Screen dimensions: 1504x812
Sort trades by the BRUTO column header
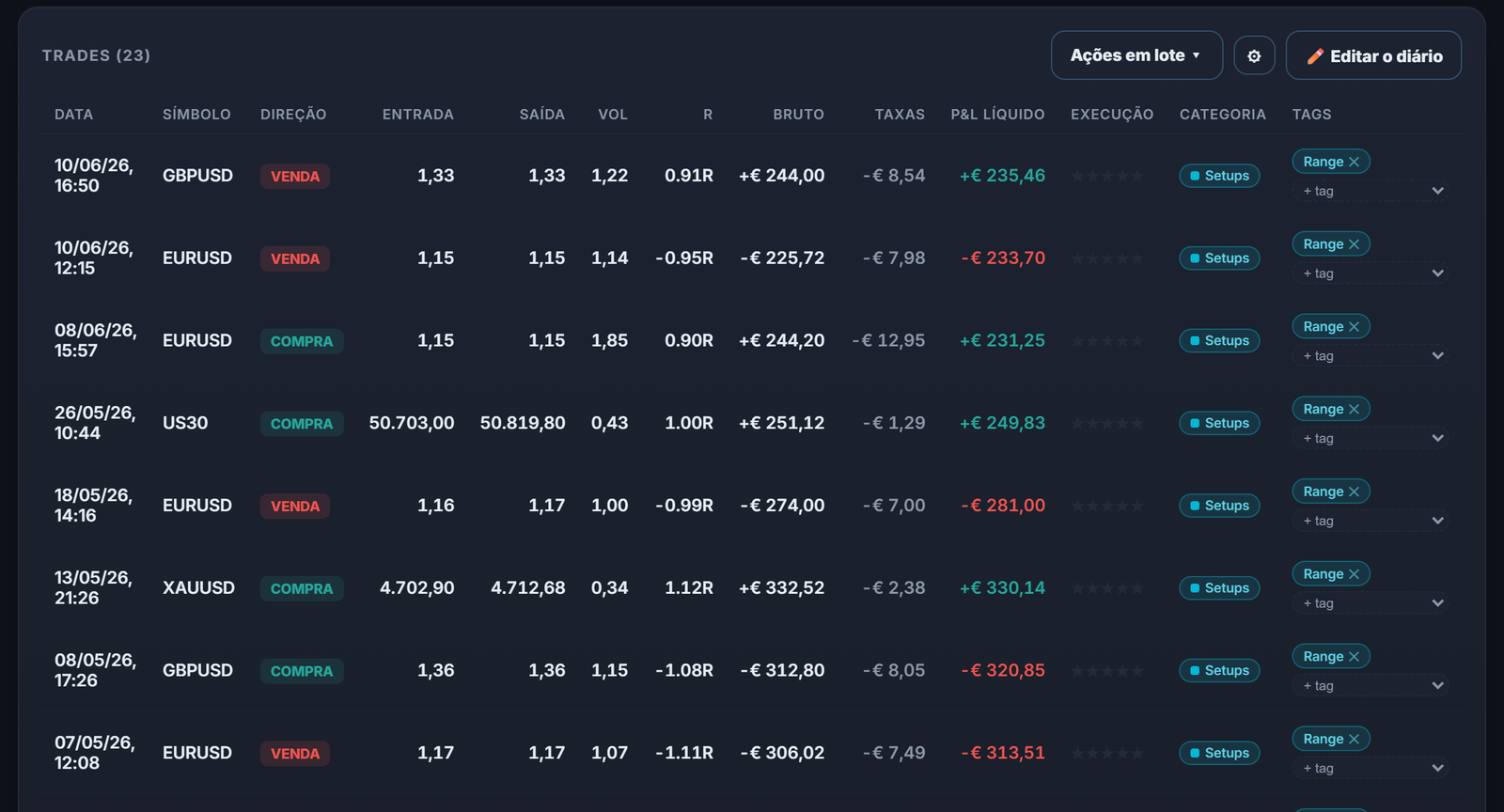coord(798,115)
